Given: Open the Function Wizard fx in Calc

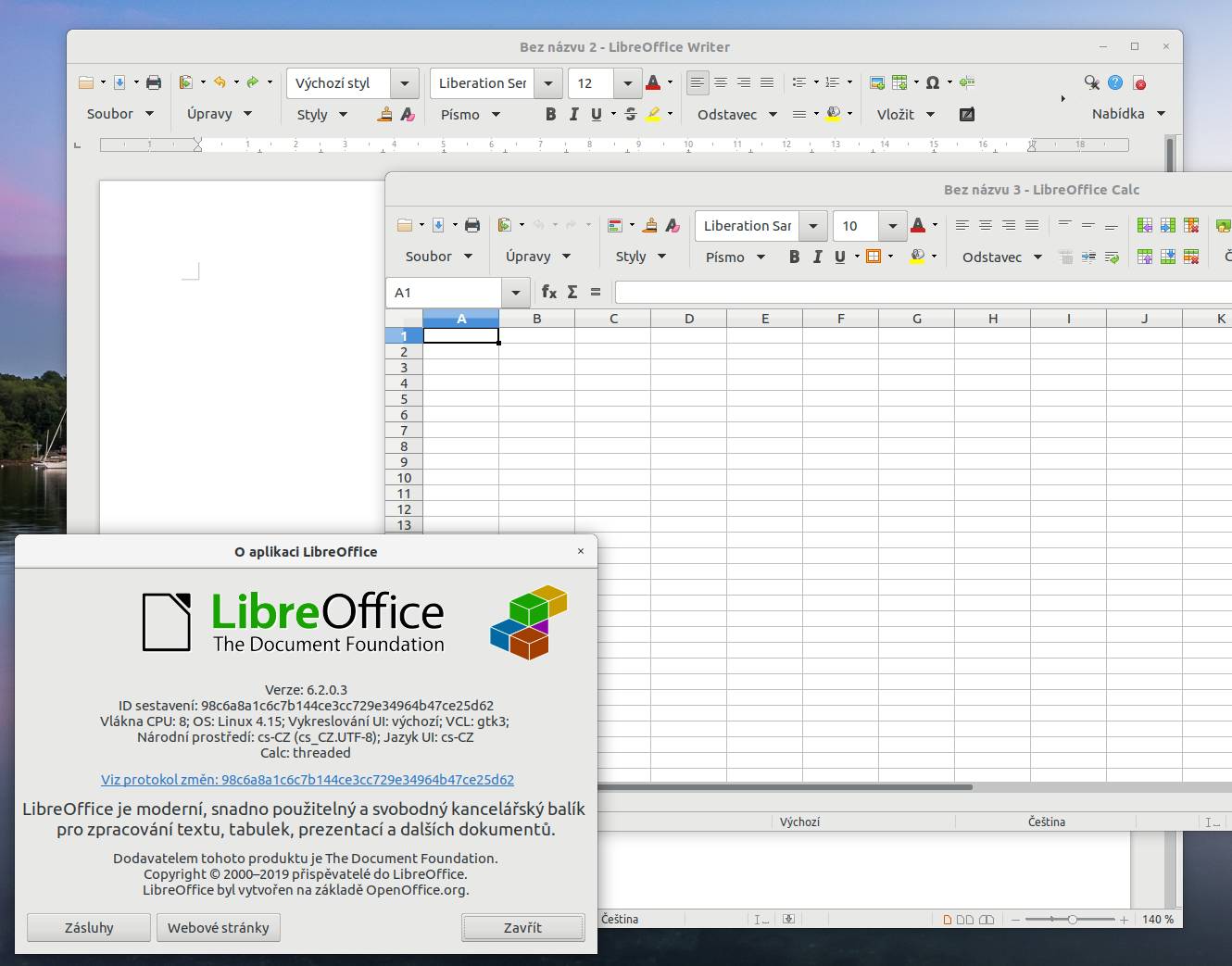Looking at the screenshot, I should point(549,292).
